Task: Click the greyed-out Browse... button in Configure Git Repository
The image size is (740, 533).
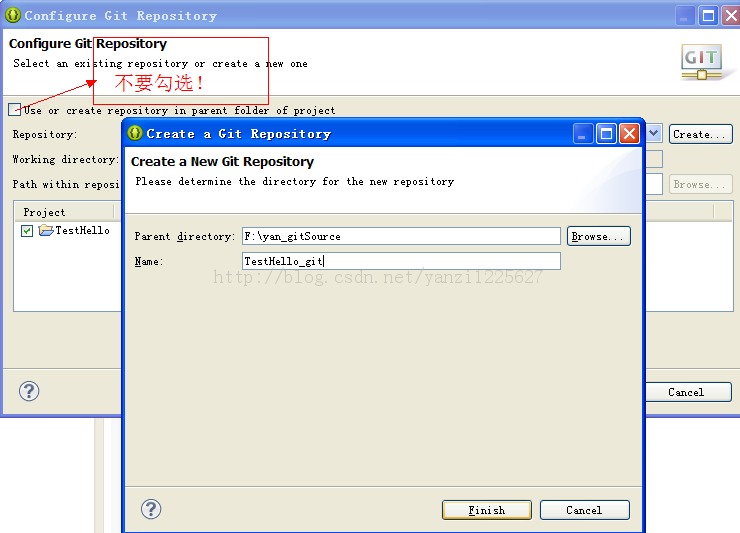Action: [700, 184]
